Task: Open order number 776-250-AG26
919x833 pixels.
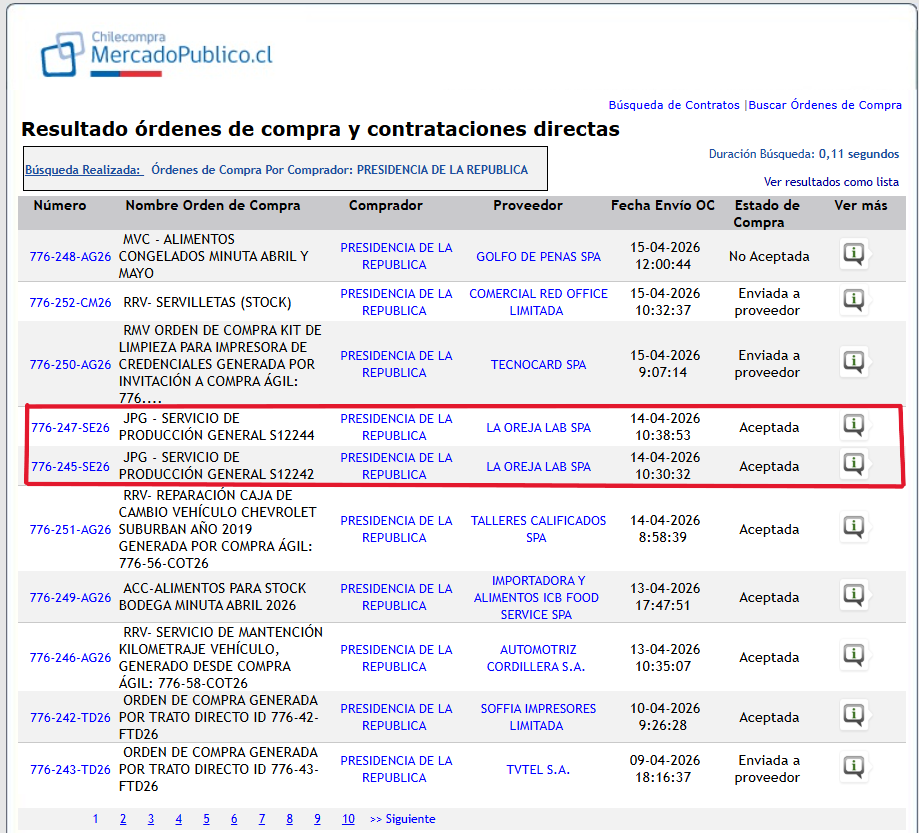Action: (70, 365)
